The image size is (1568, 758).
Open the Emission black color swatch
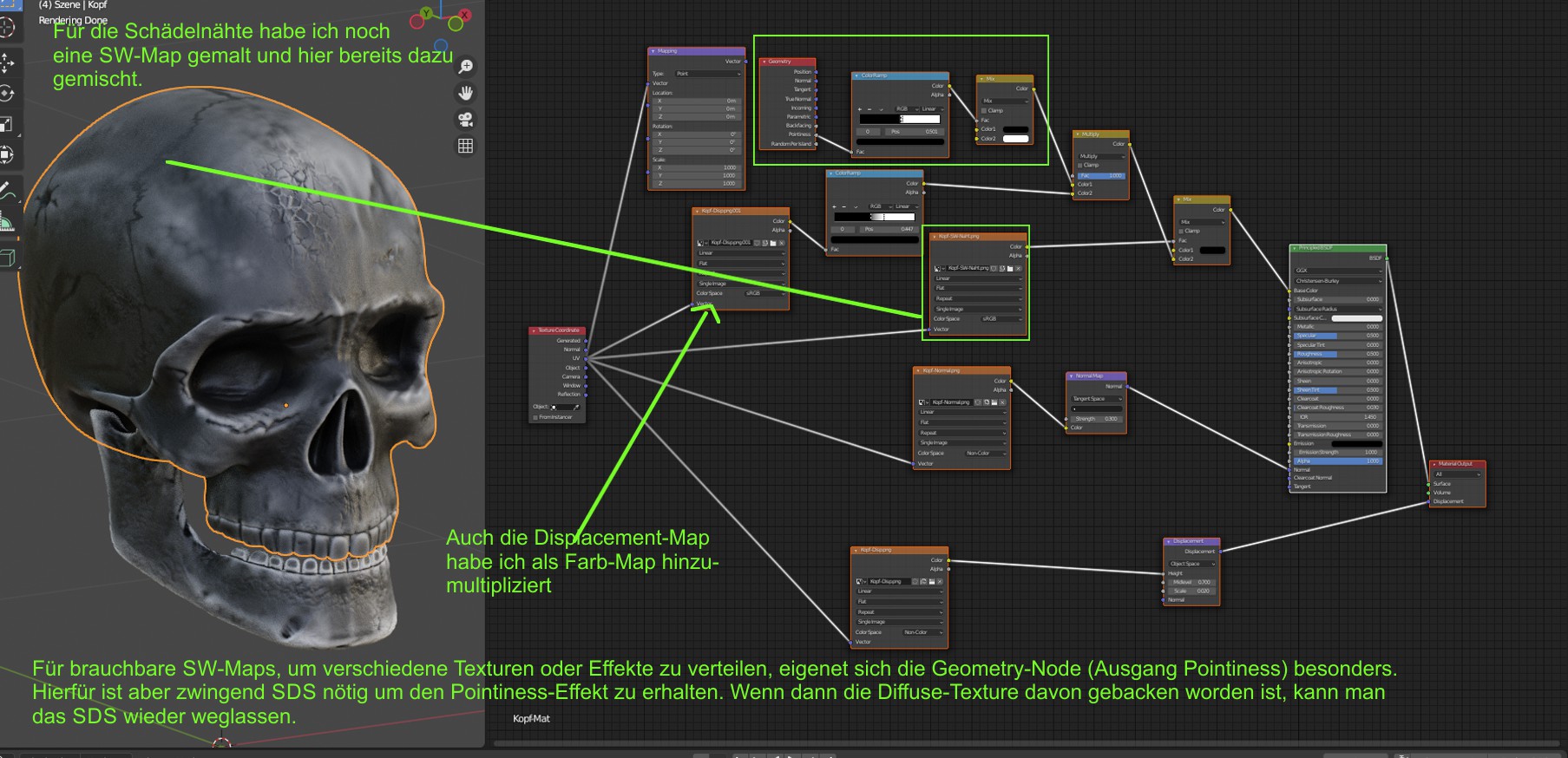pos(1356,443)
